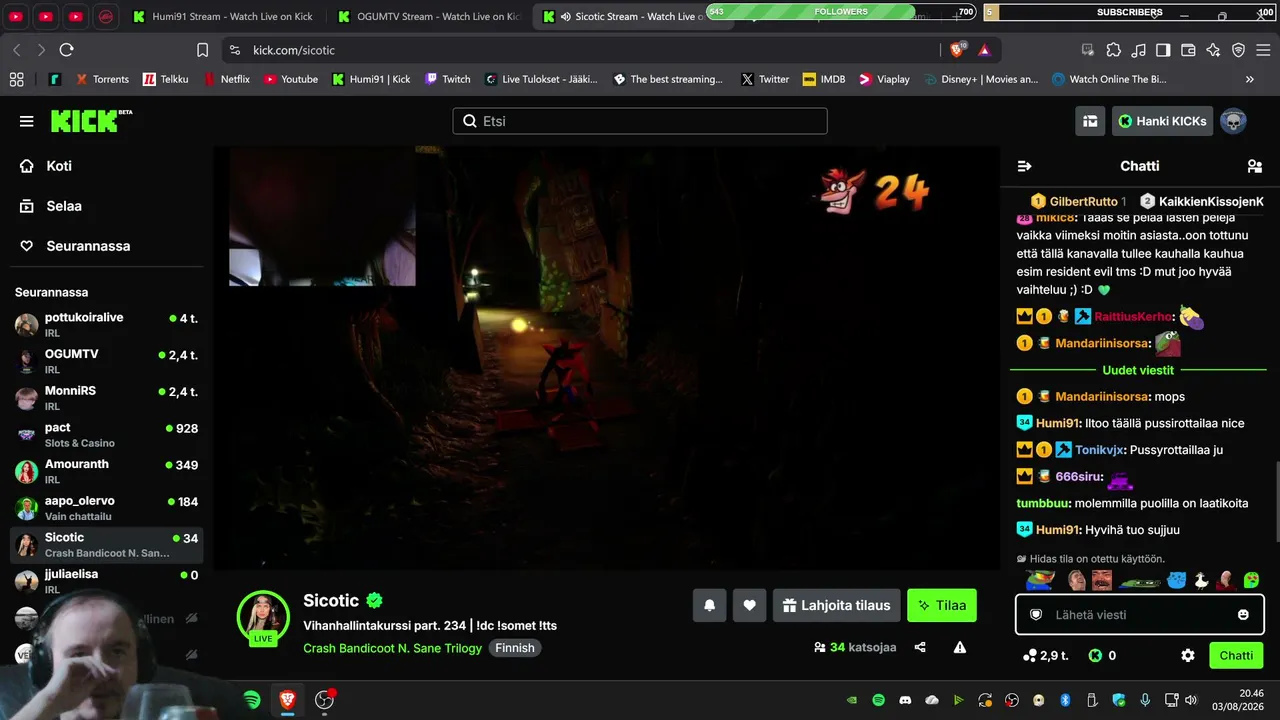This screenshot has width=1280, height=720.
Task: Open chat settings gear
Action: click(x=1188, y=656)
